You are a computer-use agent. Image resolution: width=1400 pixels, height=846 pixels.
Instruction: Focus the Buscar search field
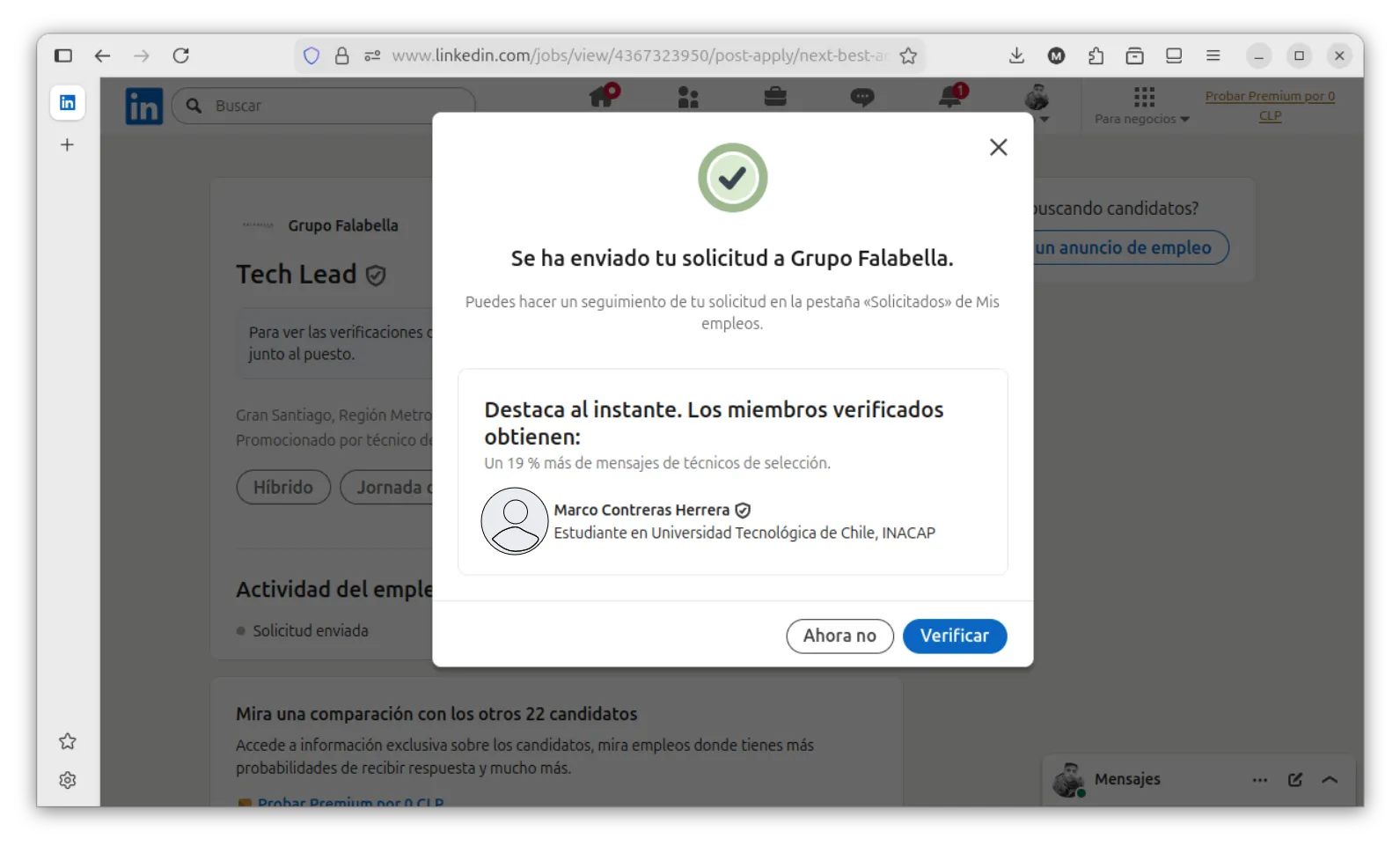click(324, 106)
